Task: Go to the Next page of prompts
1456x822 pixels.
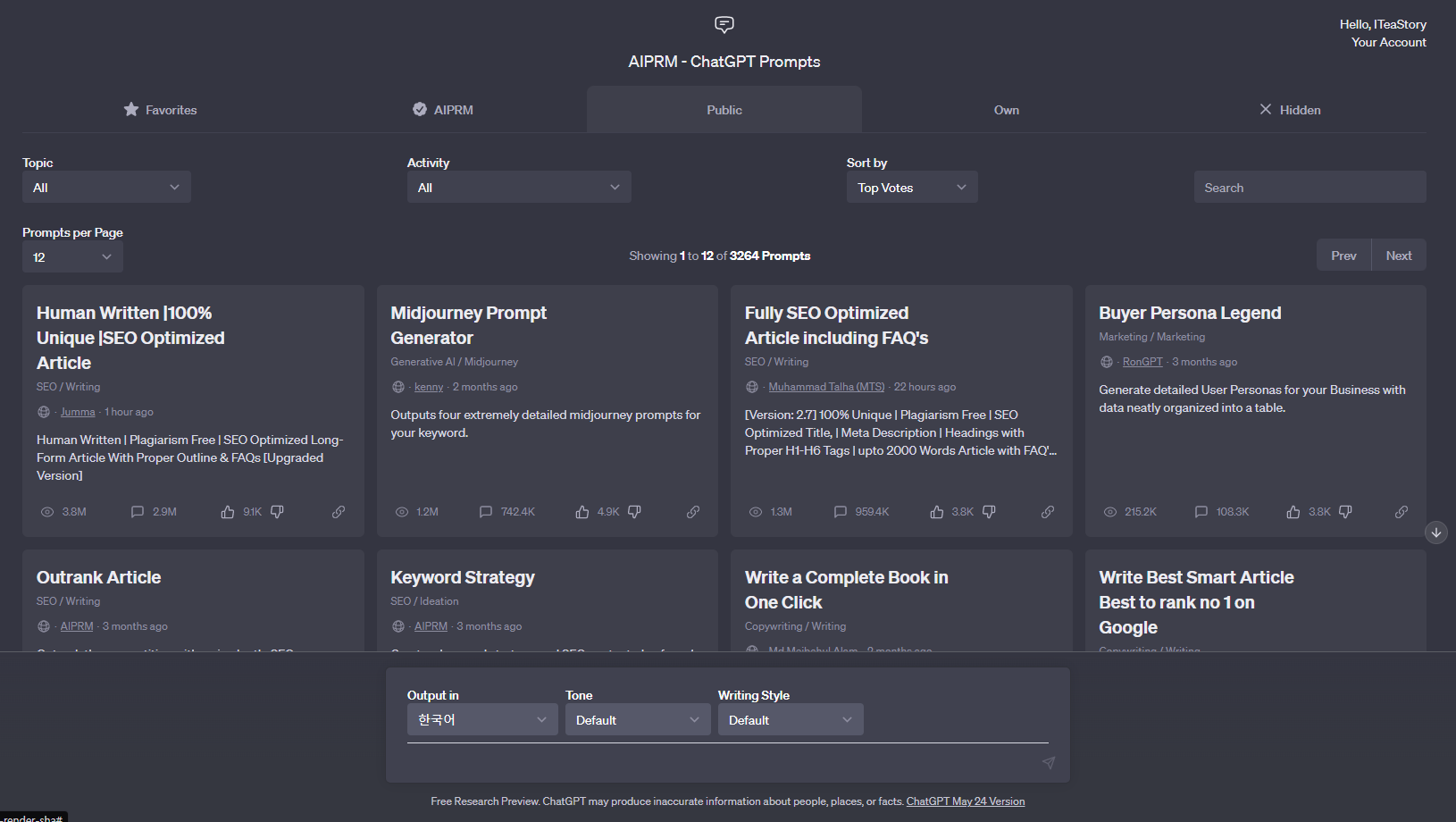Action: 1399,256
